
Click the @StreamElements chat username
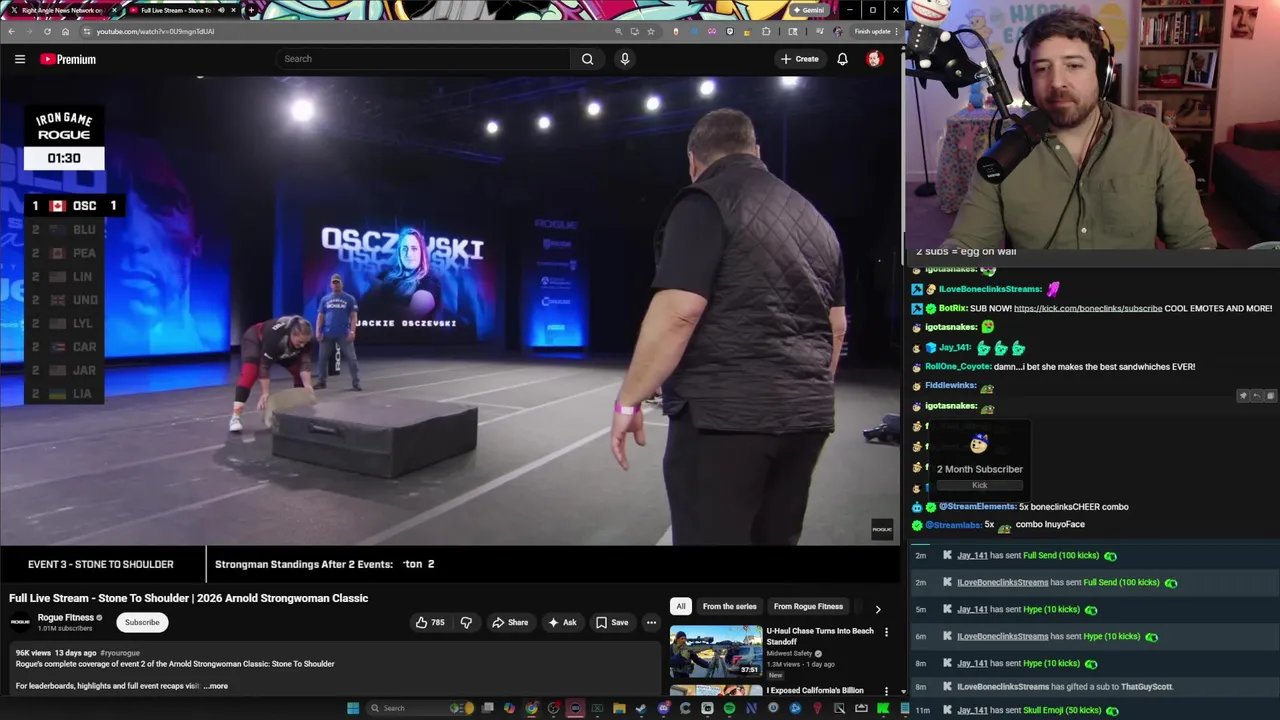pos(977,507)
